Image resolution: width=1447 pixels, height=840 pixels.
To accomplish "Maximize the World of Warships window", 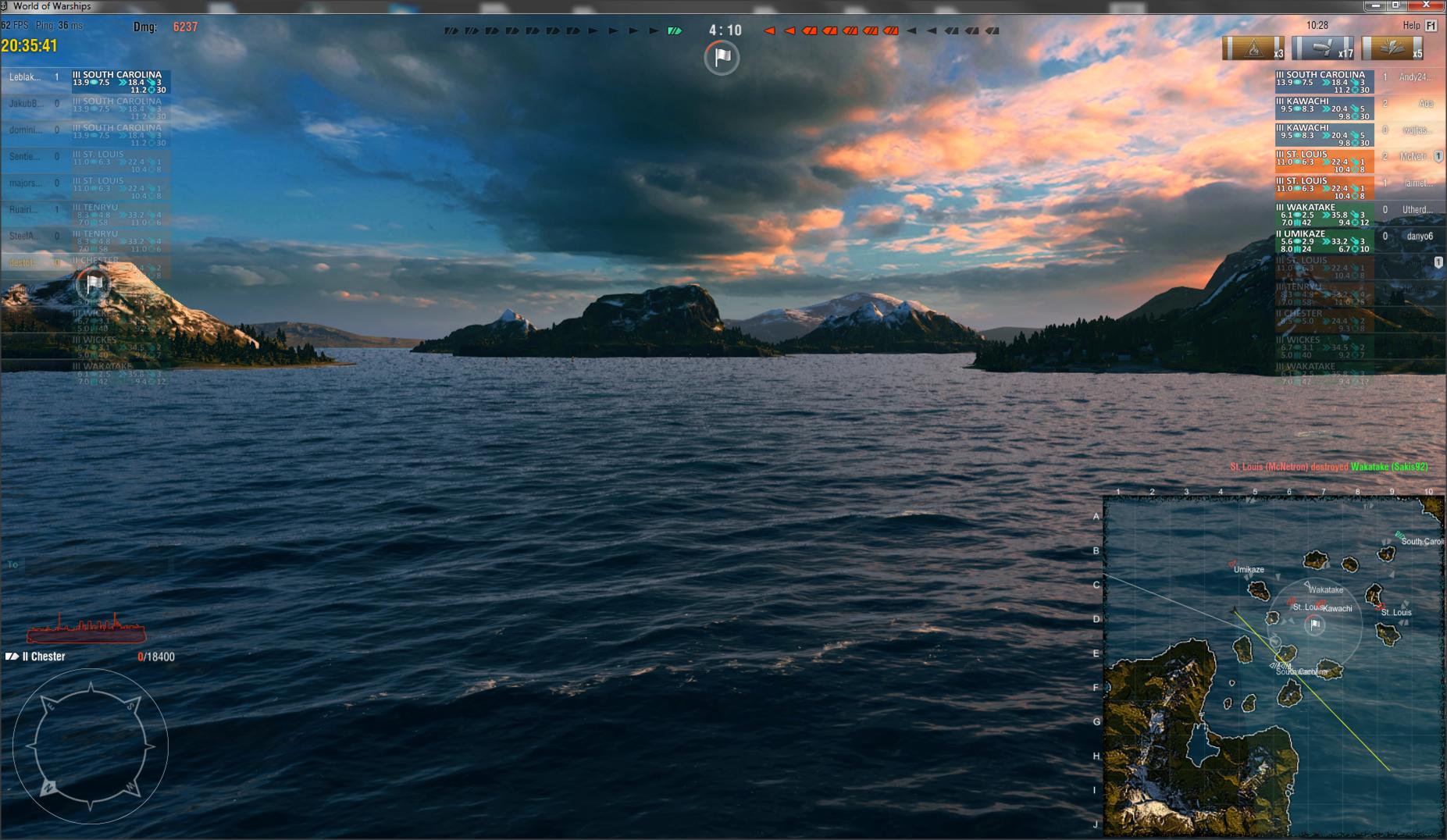I will click(x=1395, y=5).
